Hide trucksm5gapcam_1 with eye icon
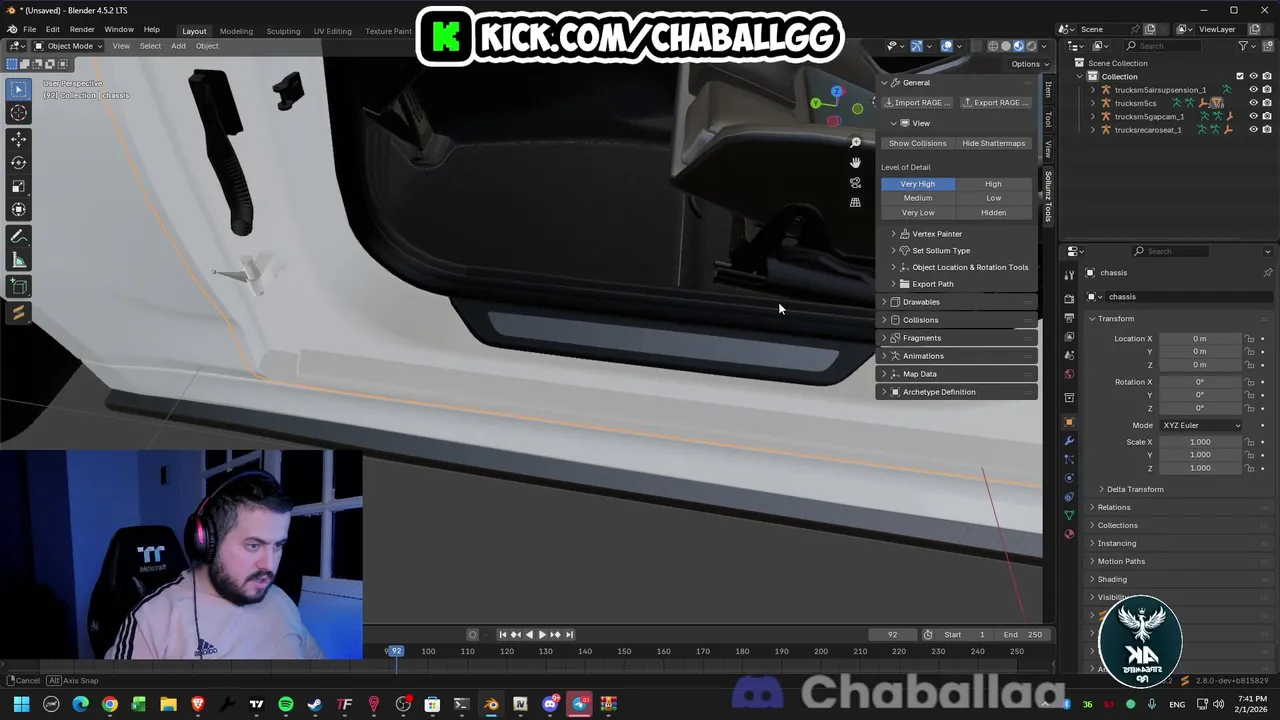This screenshot has width=1280, height=720. point(1254,116)
